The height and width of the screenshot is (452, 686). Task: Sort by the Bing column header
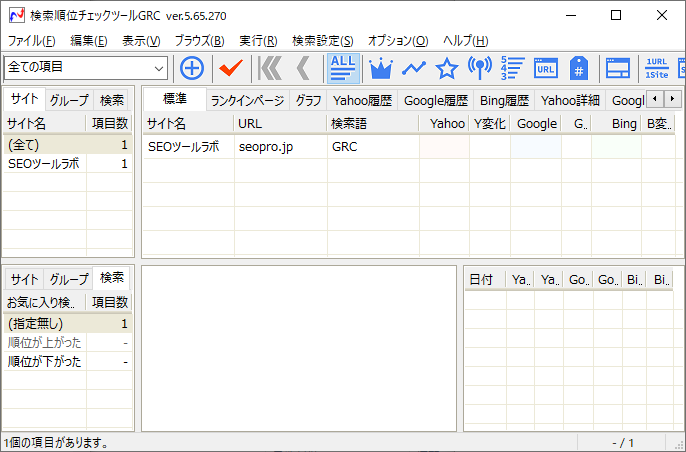coord(616,124)
